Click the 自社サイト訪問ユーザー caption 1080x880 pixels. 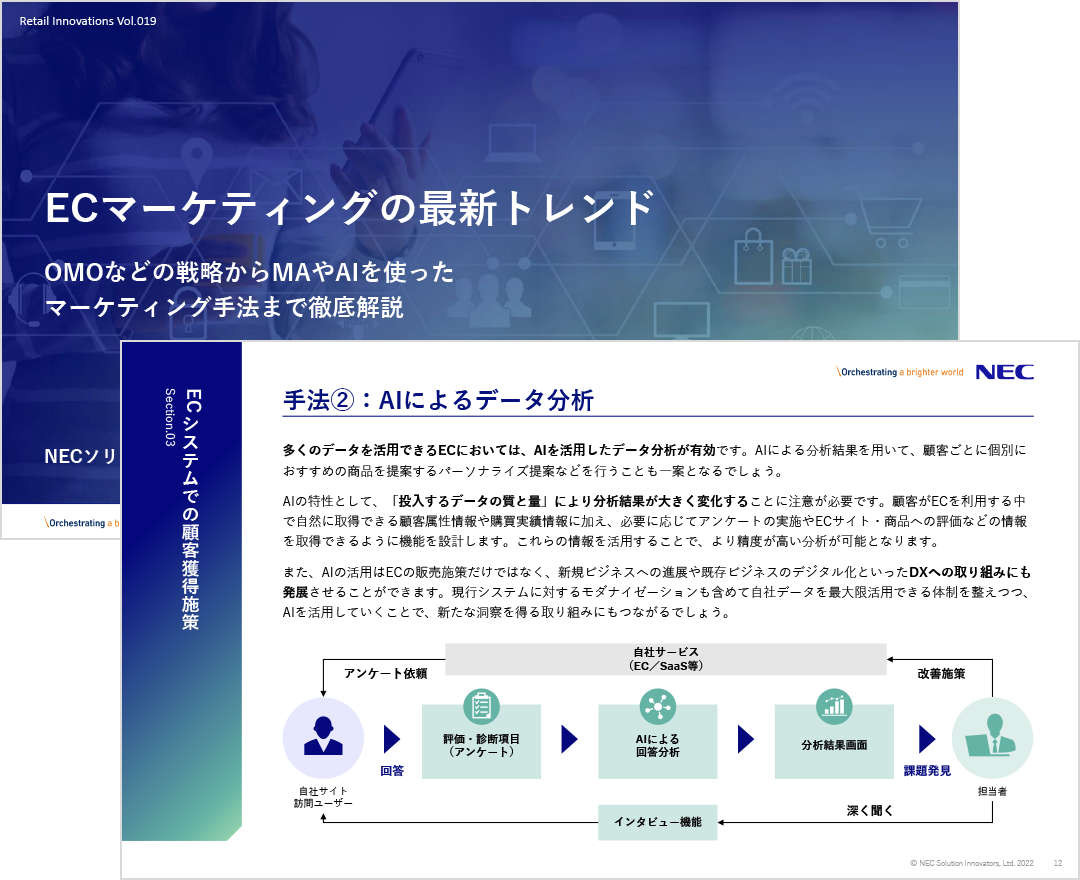point(323,797)
